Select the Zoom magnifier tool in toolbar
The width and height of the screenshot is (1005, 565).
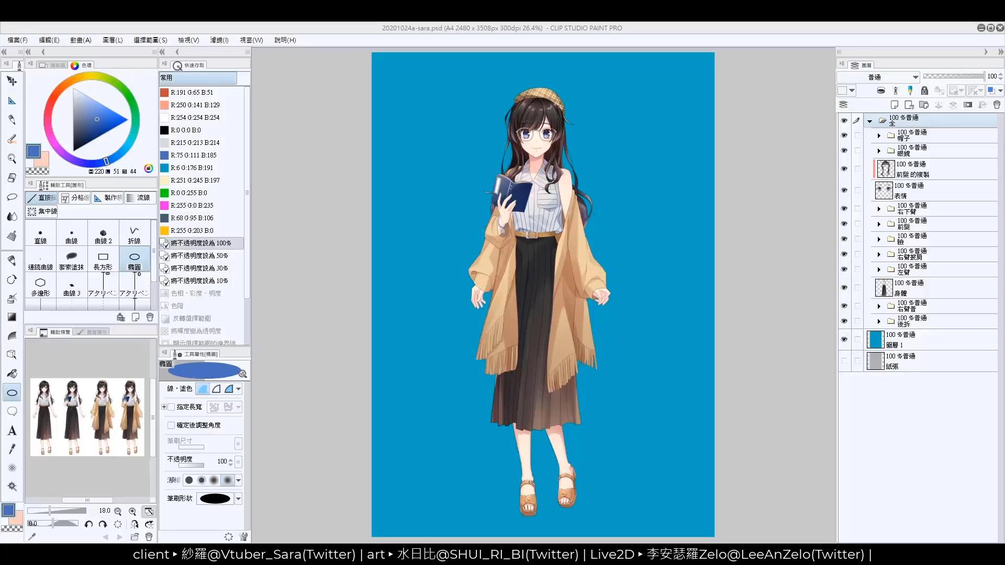[x=12, y=158]
